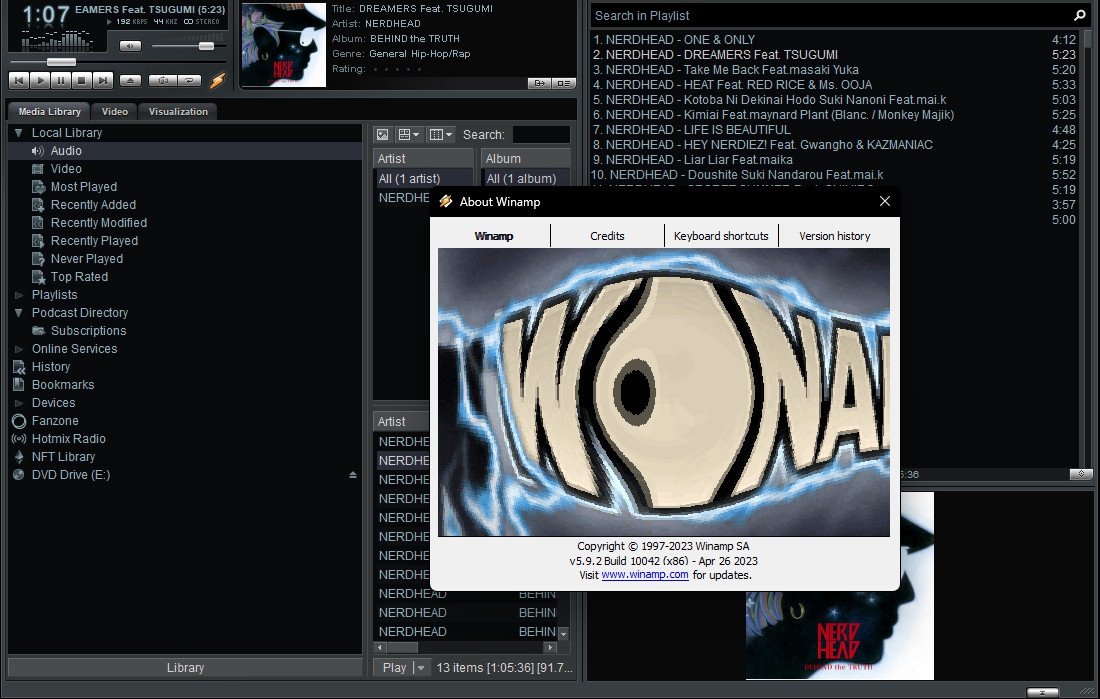Open the dropdown arrow beside the Play button
Viewport: 1100px width, 699px height.
pyautogui.click(x=421, y=668)
